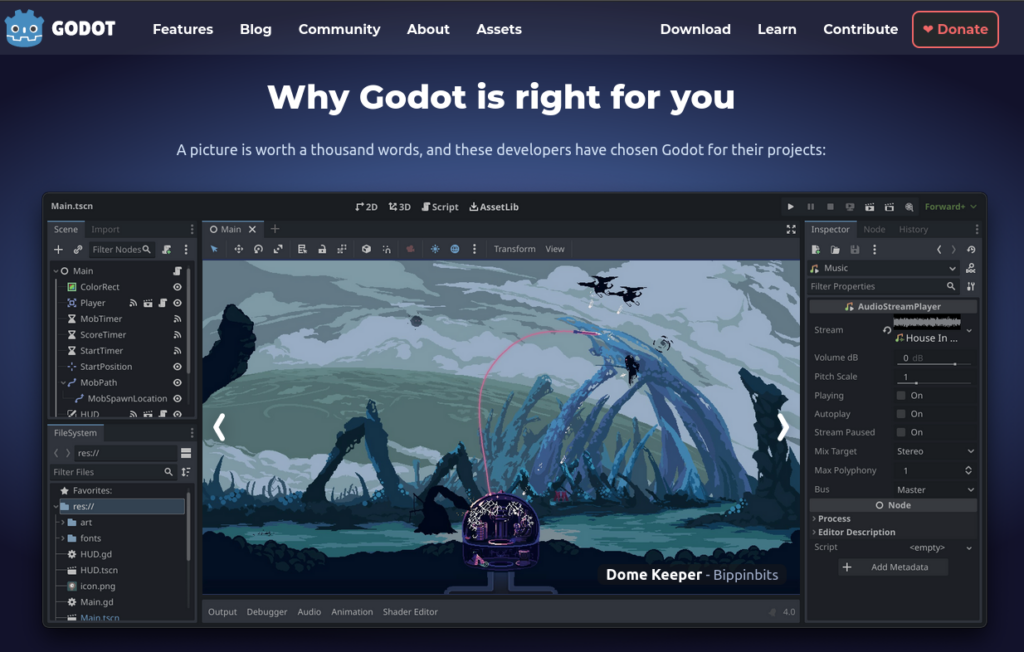Select the Scale mode tool icon
The width and height of the screenshot is (1024, 652).
[278, 249]
